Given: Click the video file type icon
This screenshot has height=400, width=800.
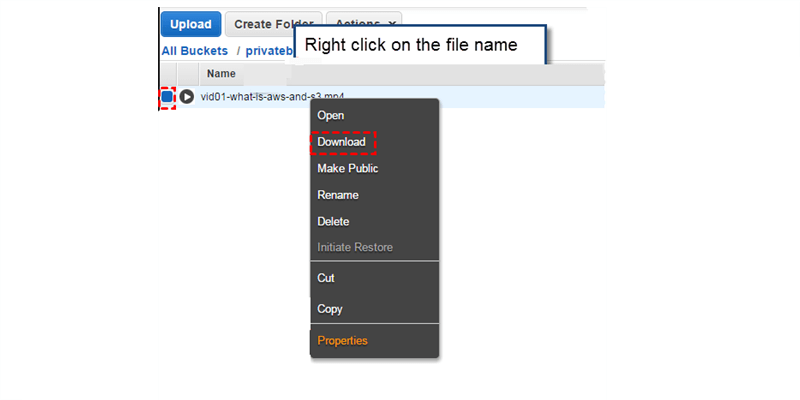Looking at the screenshot, I should tap(187, 97).
